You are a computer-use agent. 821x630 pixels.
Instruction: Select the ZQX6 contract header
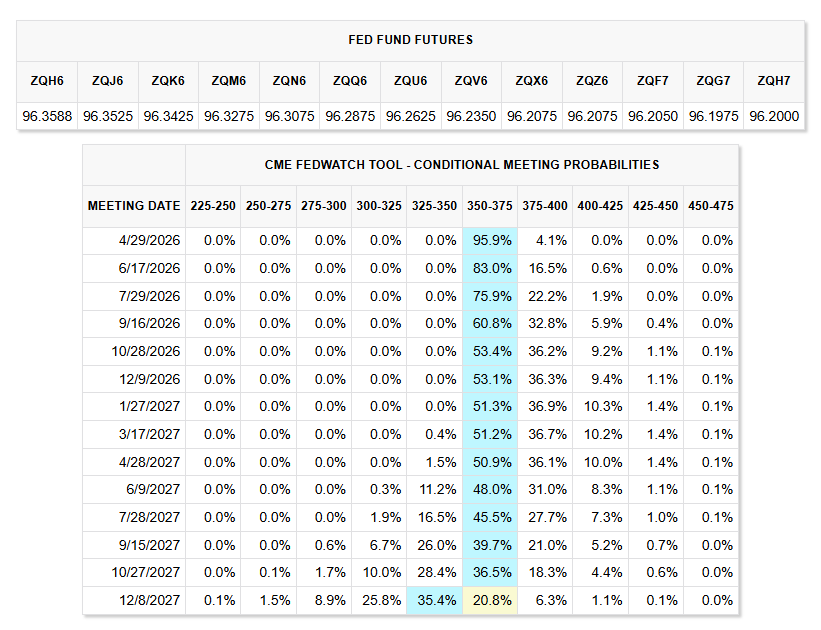[x=531, y=81]
